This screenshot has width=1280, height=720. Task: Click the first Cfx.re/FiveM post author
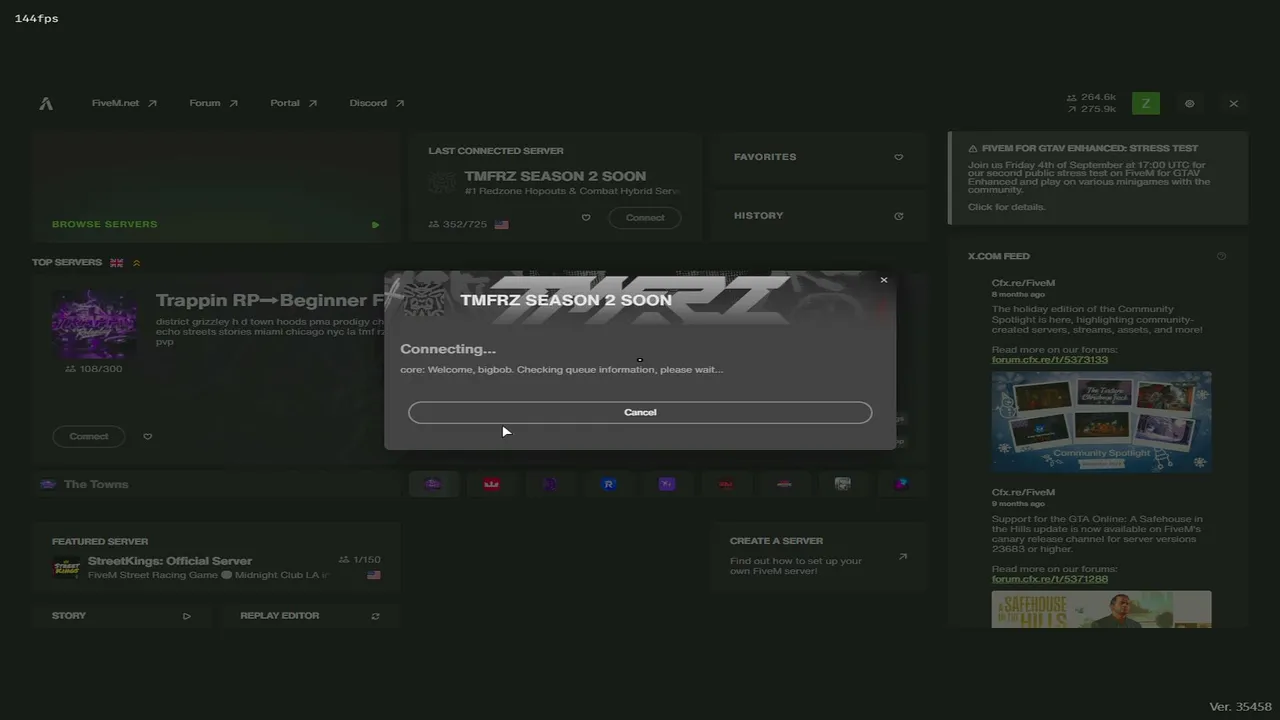click(1023, 283)
